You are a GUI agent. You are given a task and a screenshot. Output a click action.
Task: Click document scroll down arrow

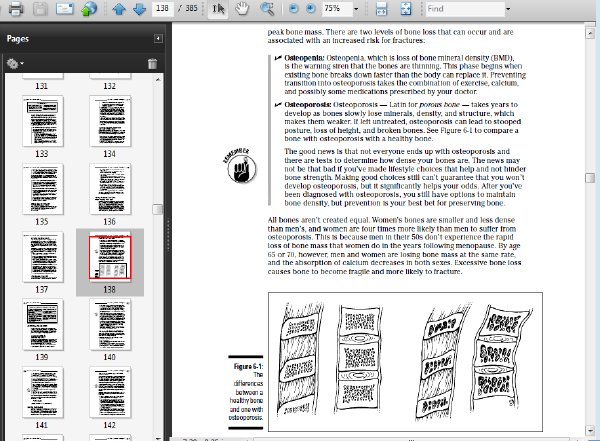tap(590, 431)
